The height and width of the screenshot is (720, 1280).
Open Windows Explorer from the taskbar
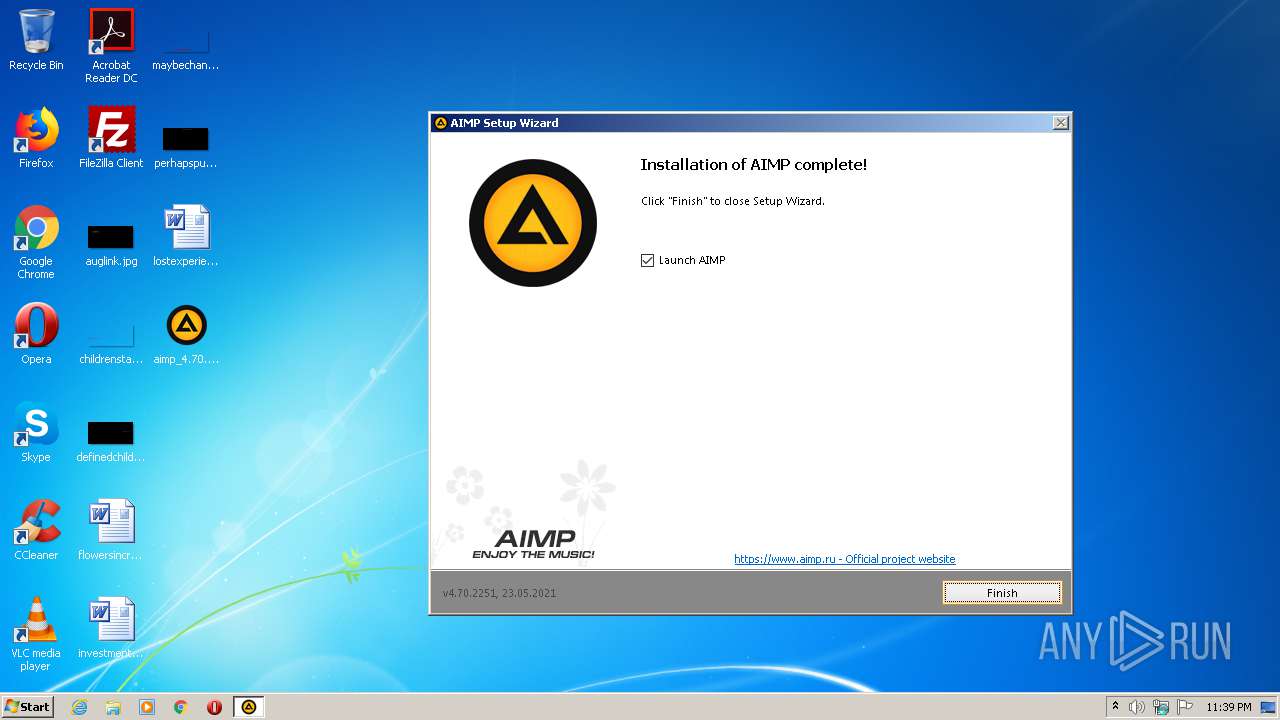[x=113, y=707]
